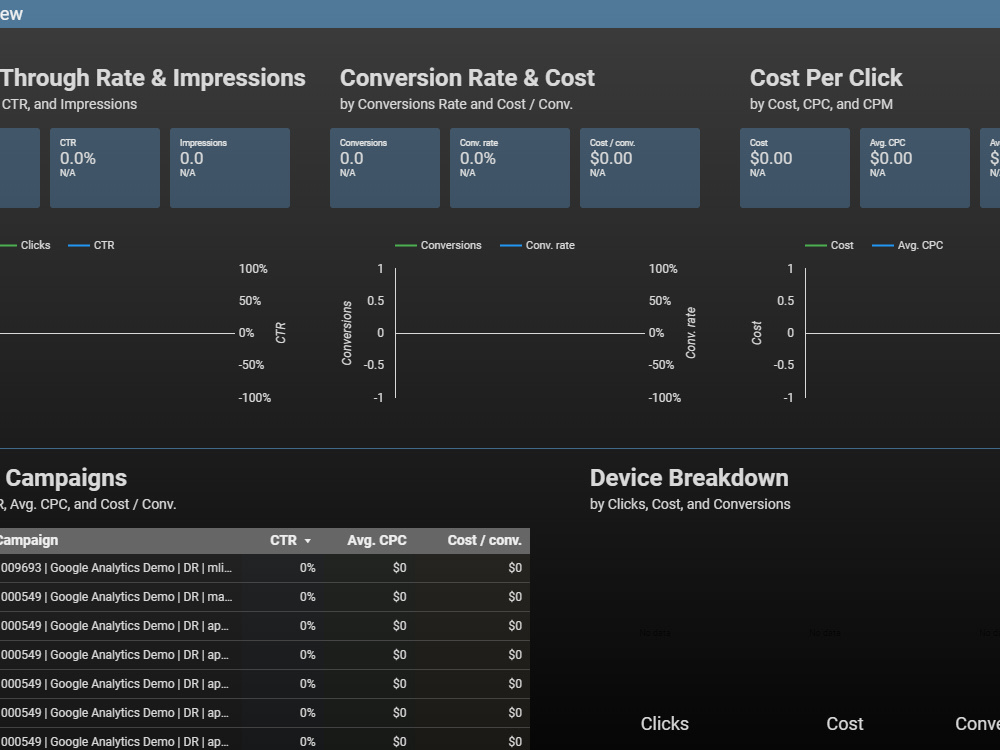Select the Cost scorecard showing $0.00
This screenshot has height=750, width=1000.
pyautogui.click(x=795, y=168)
